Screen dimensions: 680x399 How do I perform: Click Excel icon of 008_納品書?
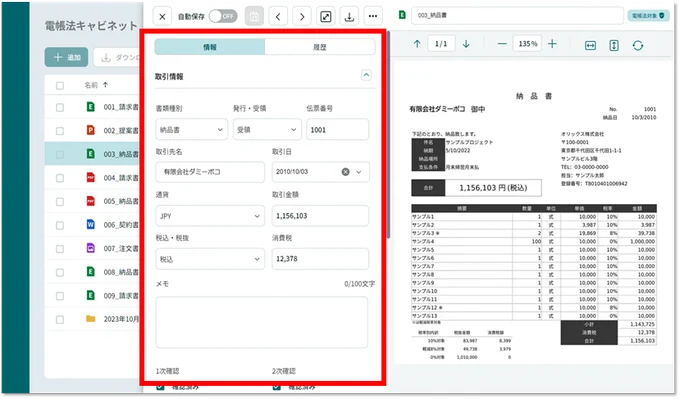tap(91, 271)
